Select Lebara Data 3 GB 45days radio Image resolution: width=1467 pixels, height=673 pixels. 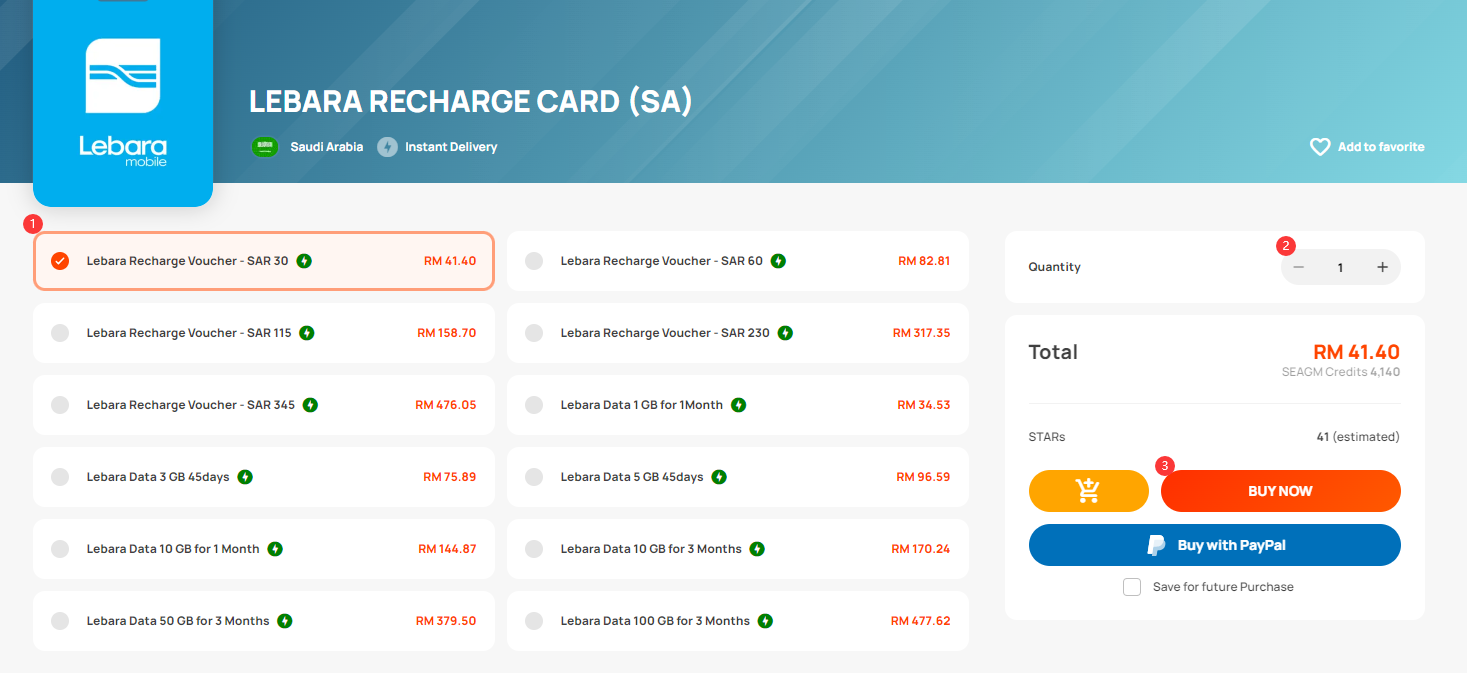(x=60, y=477)
